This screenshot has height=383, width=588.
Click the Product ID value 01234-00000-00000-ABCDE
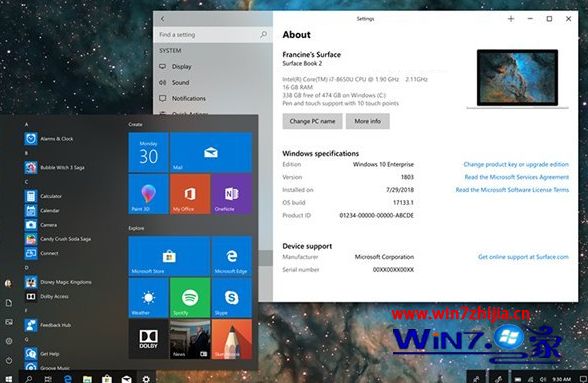(x=376, y=215)
